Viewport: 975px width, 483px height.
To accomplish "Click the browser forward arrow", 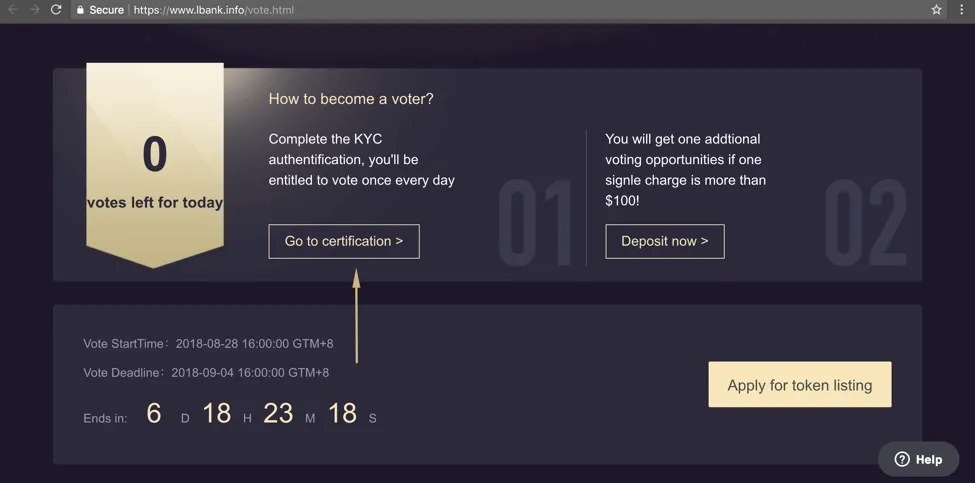I will pos(34,10).
